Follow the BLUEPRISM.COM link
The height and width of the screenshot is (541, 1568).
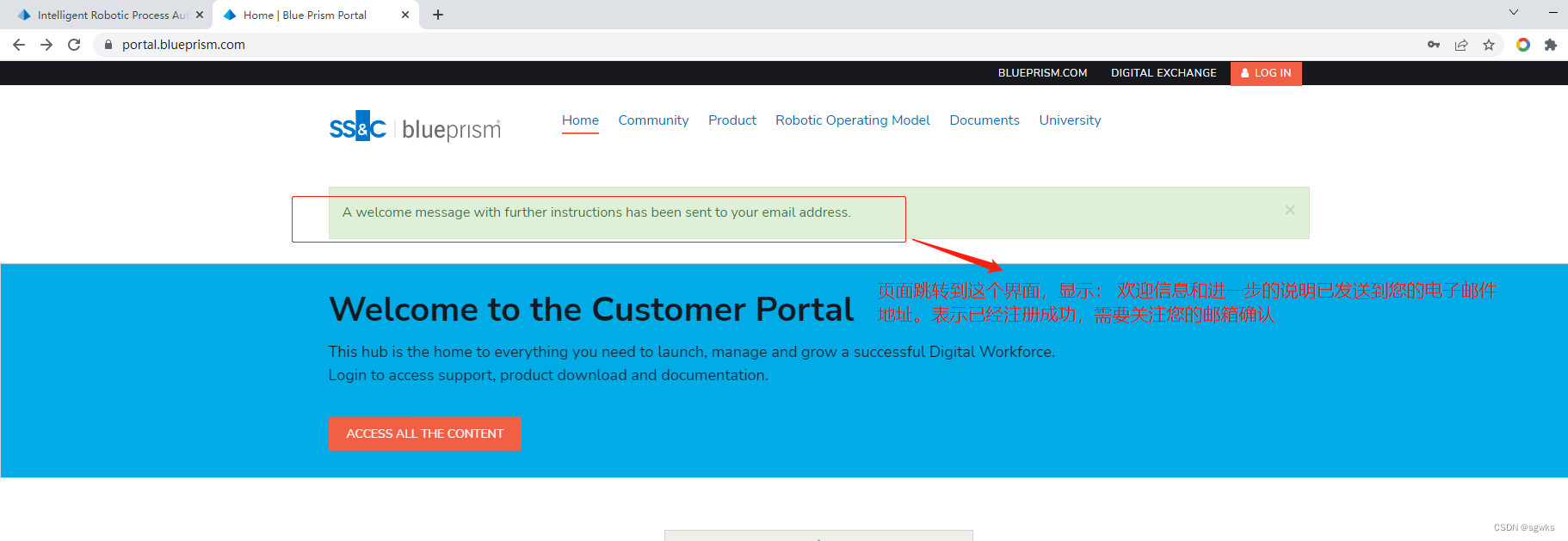pos(1042,73)
